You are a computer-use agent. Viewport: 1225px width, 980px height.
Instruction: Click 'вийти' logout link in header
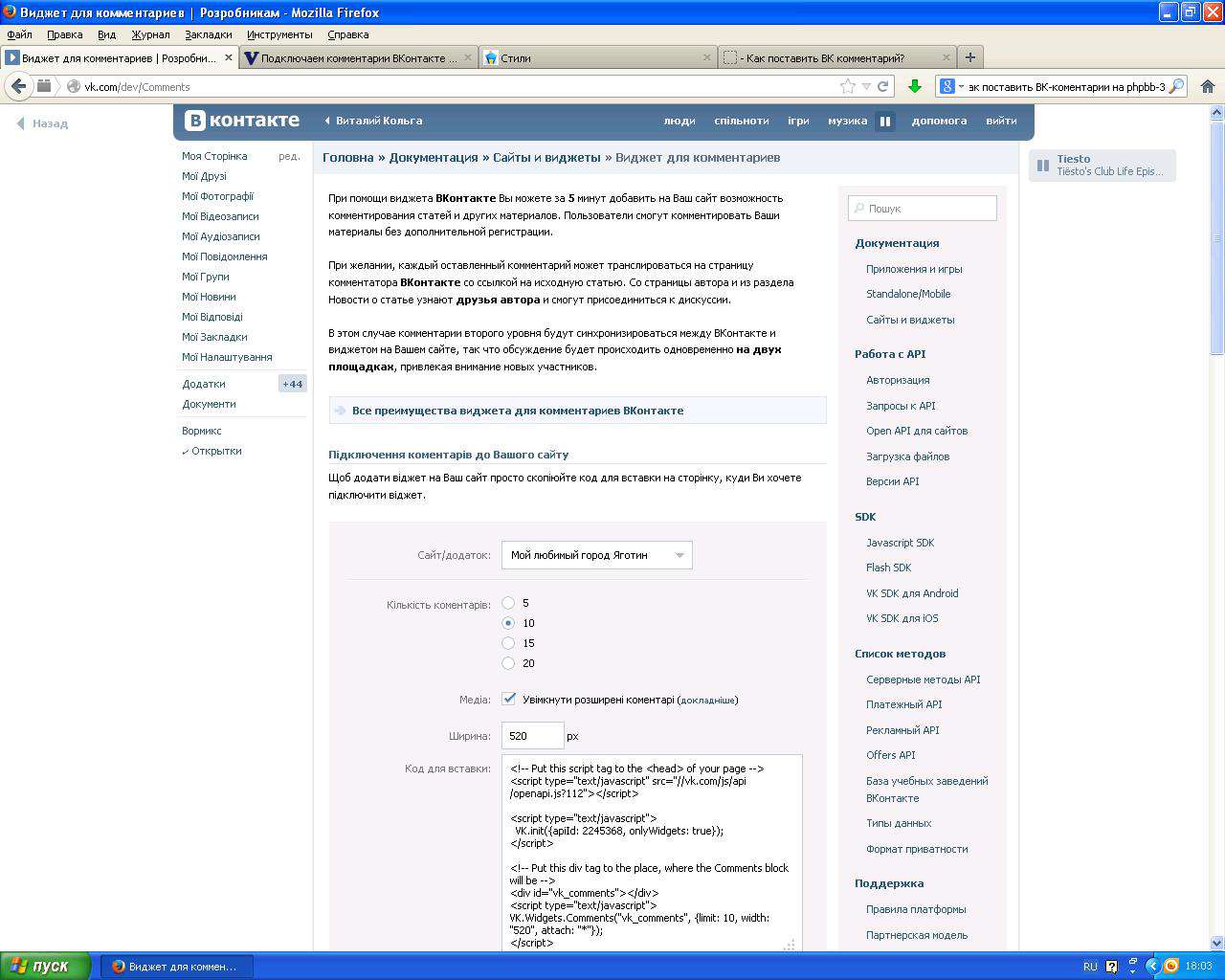click(x=1001, y=122)
